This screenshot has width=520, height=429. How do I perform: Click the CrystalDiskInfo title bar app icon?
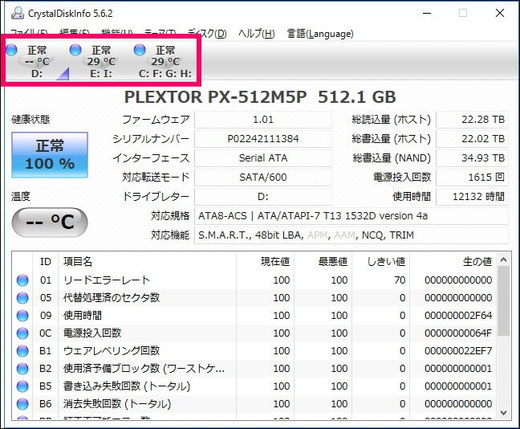(17, 13)
